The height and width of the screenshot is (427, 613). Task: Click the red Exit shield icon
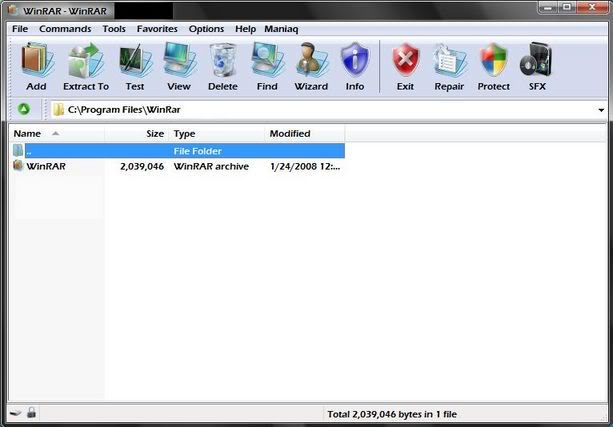click(405, 61)
